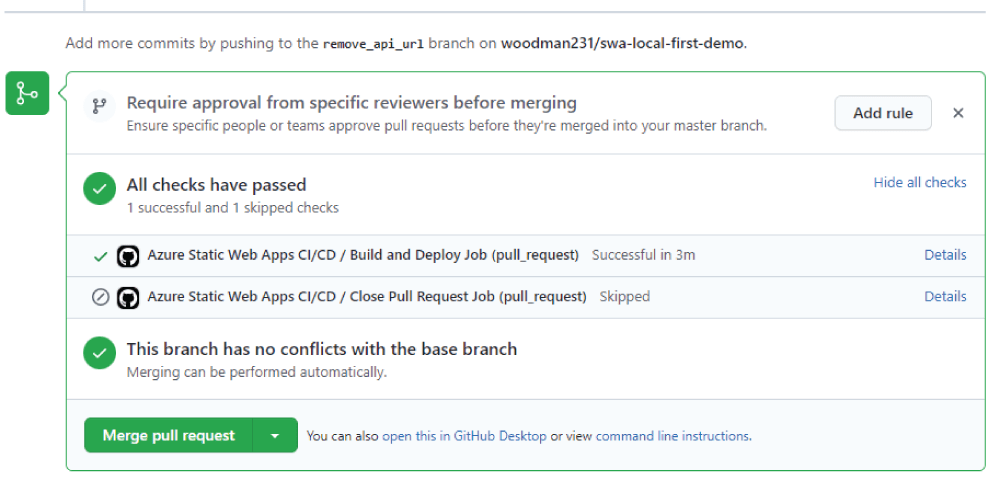Click 'All checks have passed' heading
This screenshot has height=488, width=1000.
coord(216,185)
